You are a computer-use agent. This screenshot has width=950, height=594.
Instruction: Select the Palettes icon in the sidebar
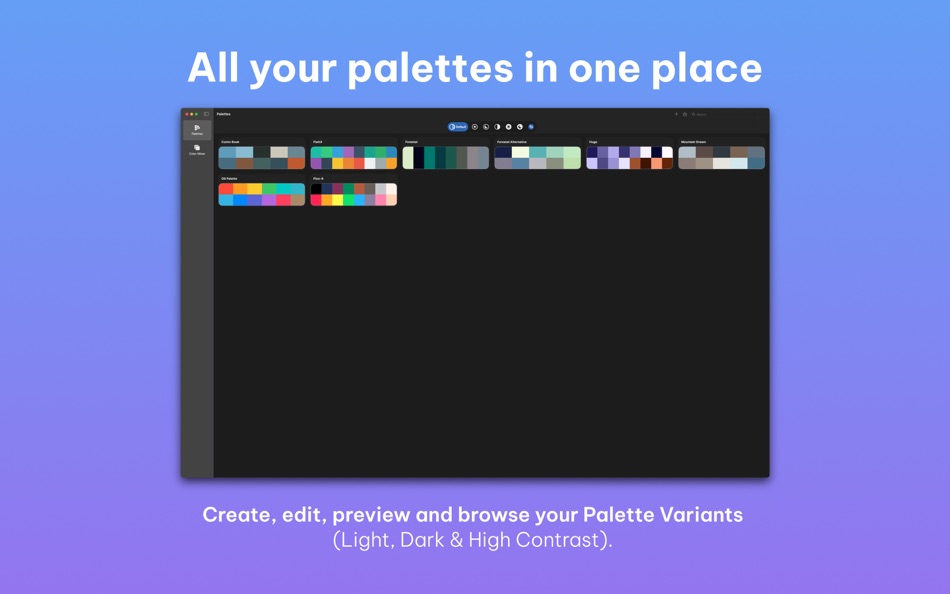coord(196,128)
